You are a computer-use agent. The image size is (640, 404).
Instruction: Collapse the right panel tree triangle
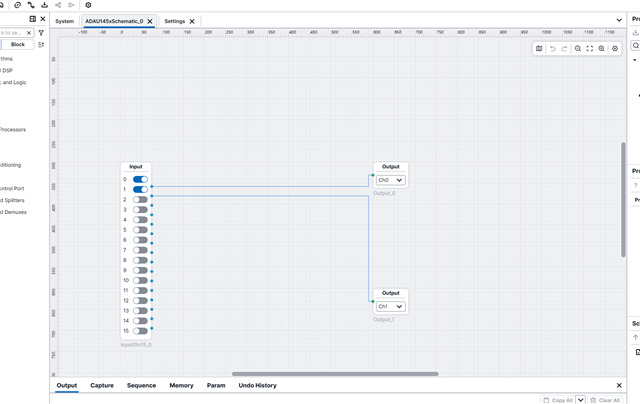(635, 60)
